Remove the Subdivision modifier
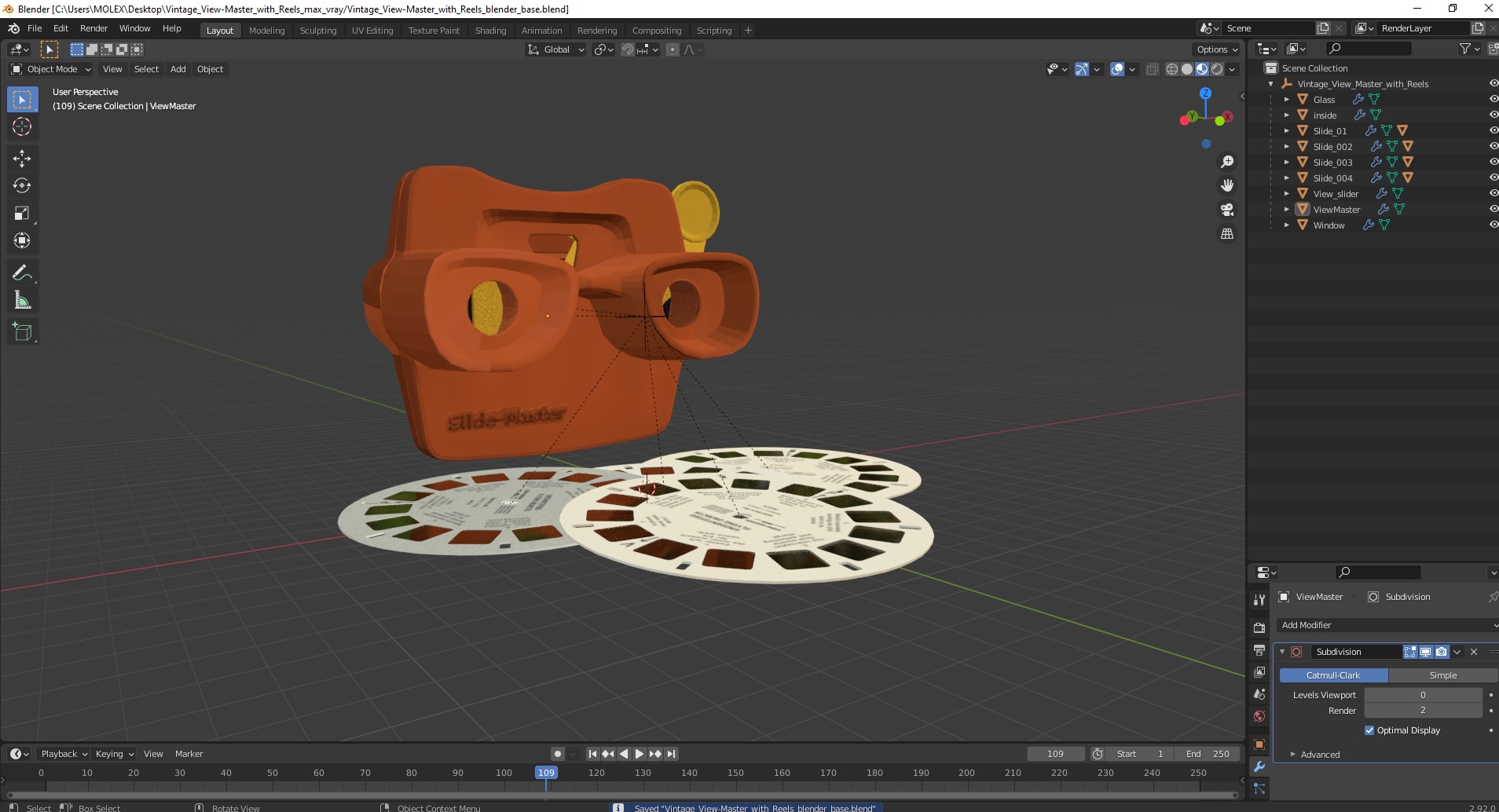The width and height of the screenshot is (1499, 812). 1474,652
